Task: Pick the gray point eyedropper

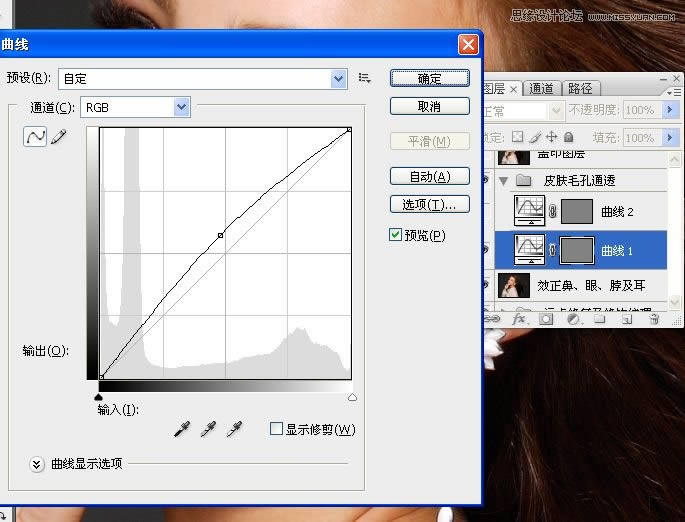Action: click(208, 429)
